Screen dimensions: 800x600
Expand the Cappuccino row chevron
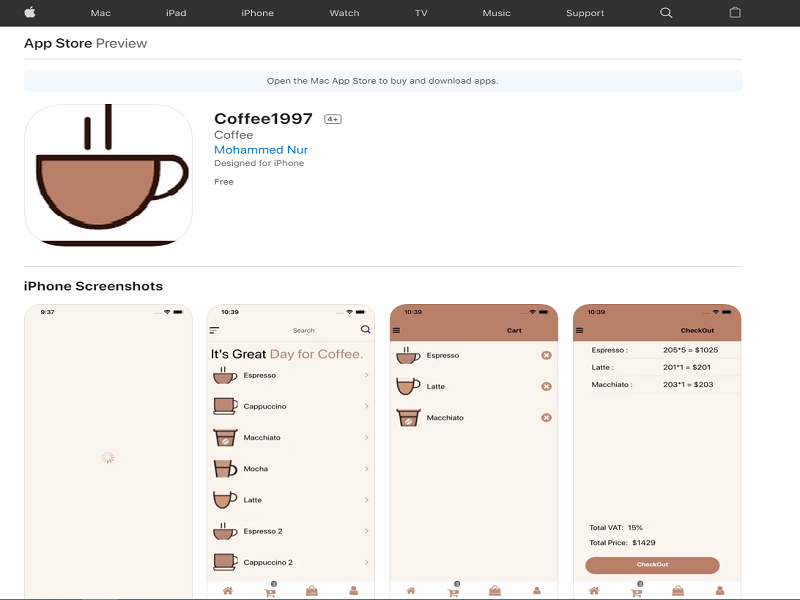tap(366, 406)
